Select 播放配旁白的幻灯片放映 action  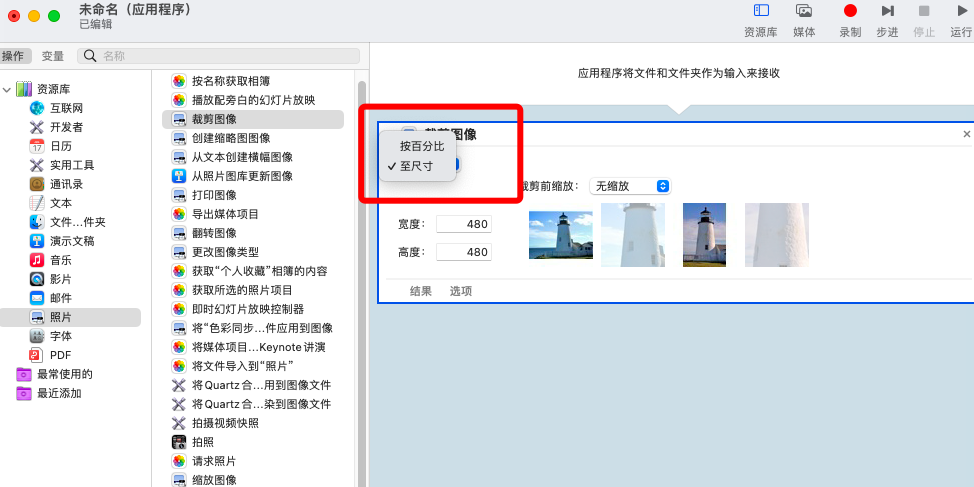point(253,100)
